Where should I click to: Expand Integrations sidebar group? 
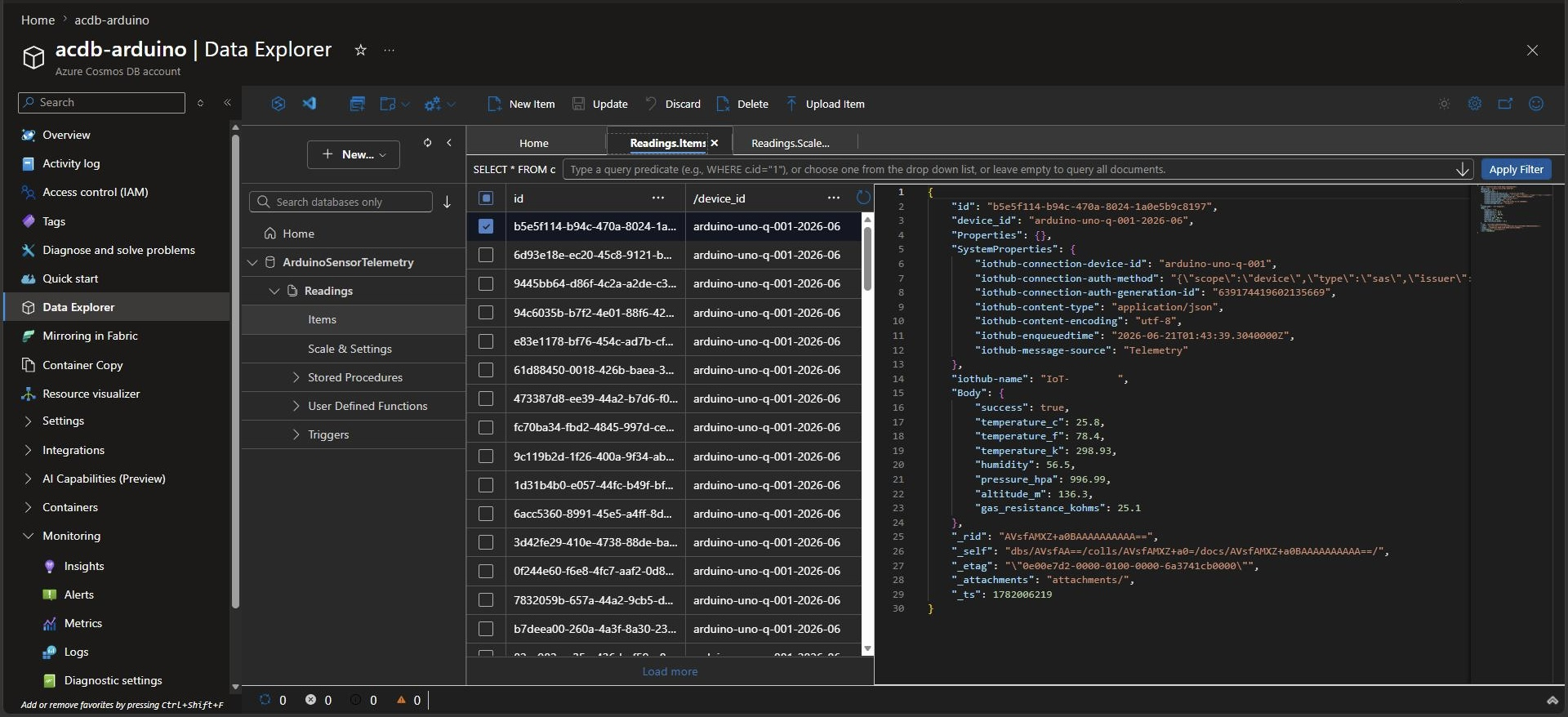coord(29,450)
